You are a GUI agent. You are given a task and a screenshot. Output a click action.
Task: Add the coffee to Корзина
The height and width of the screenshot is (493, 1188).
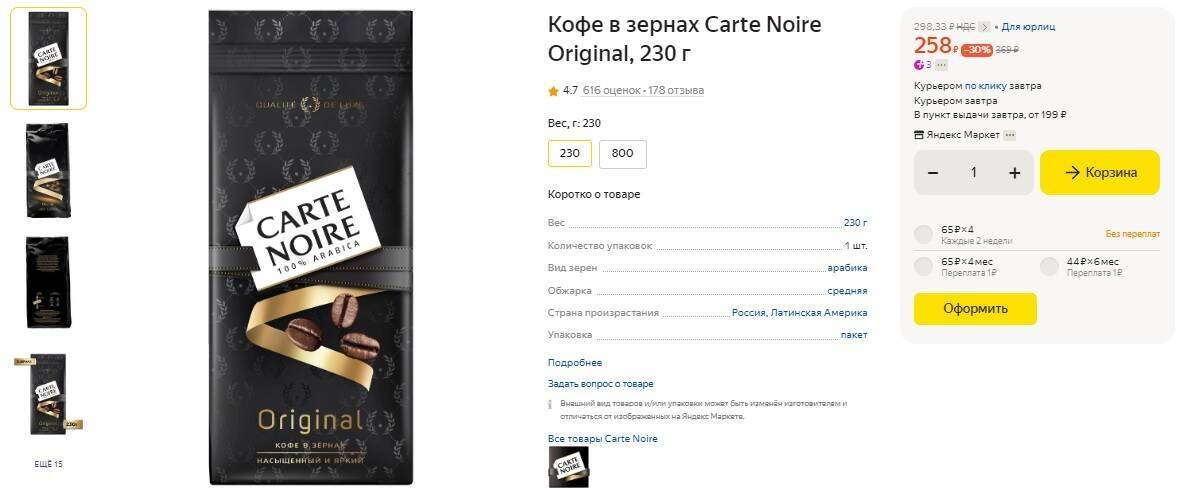coord(1100,173)
